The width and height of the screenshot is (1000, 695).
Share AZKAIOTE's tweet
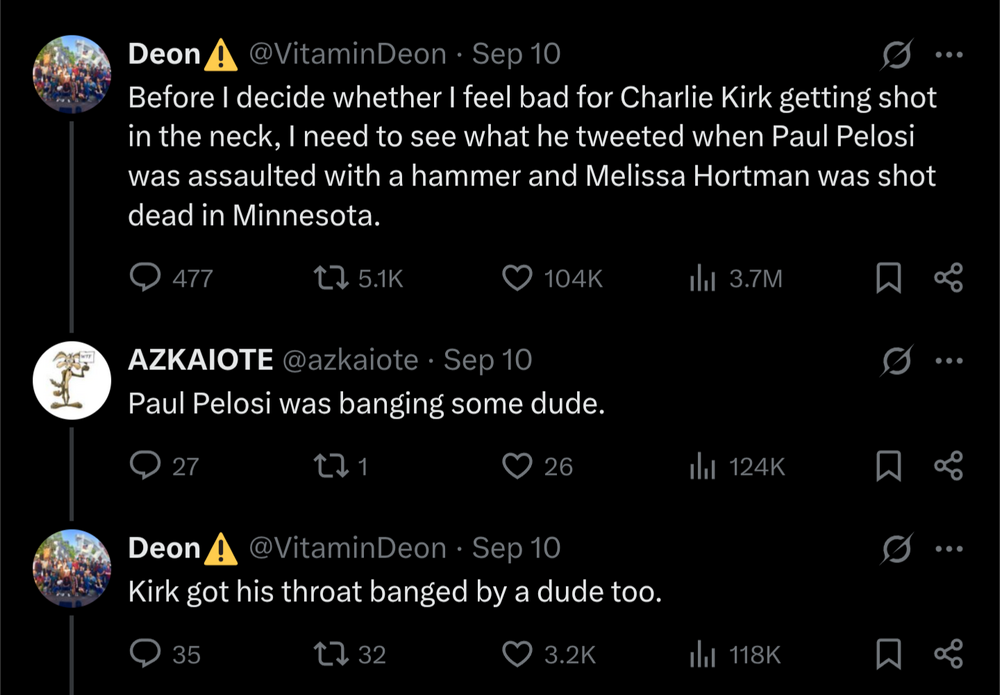(948, 465)
